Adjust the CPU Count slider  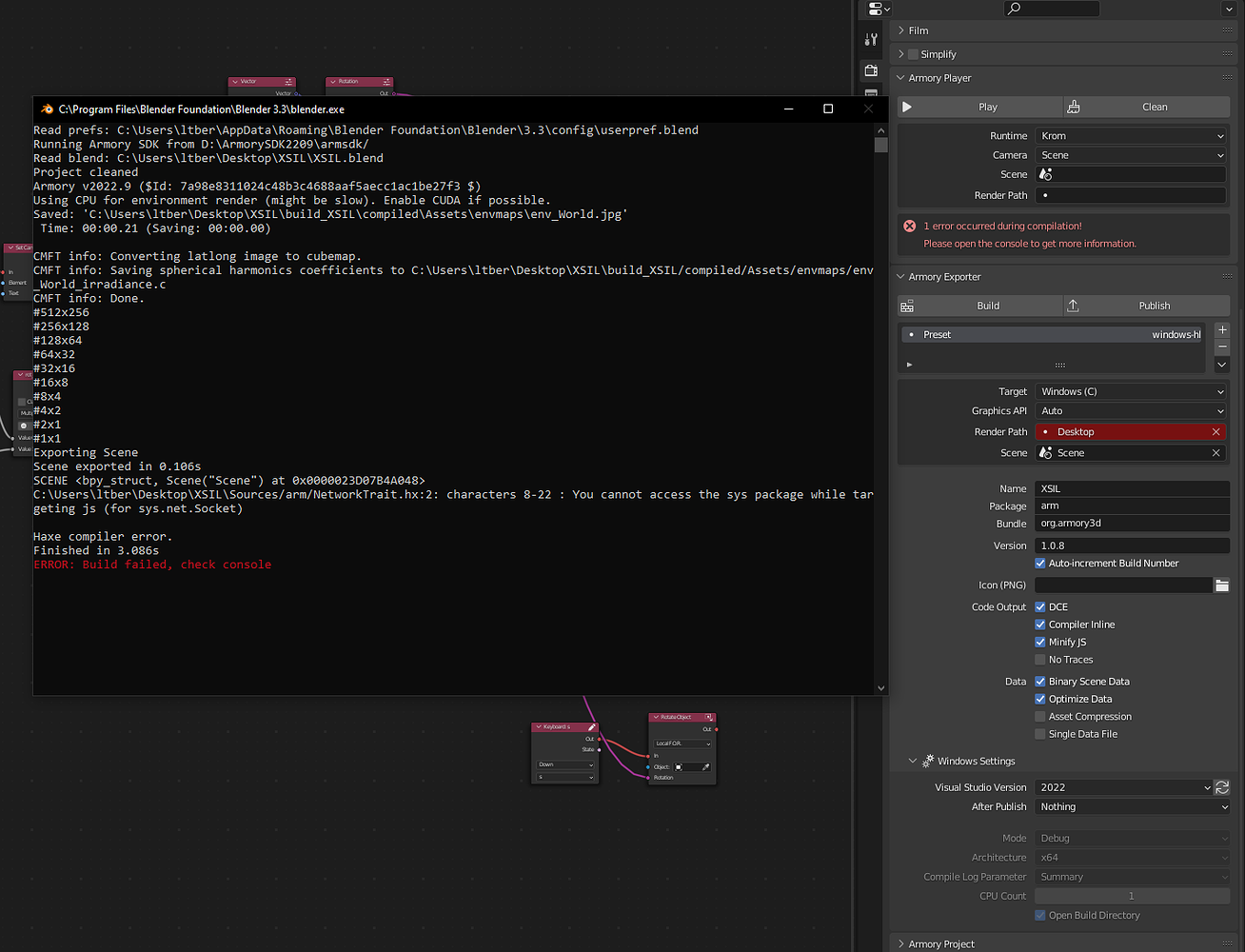pyautogui.click(x=1131, y=896)
